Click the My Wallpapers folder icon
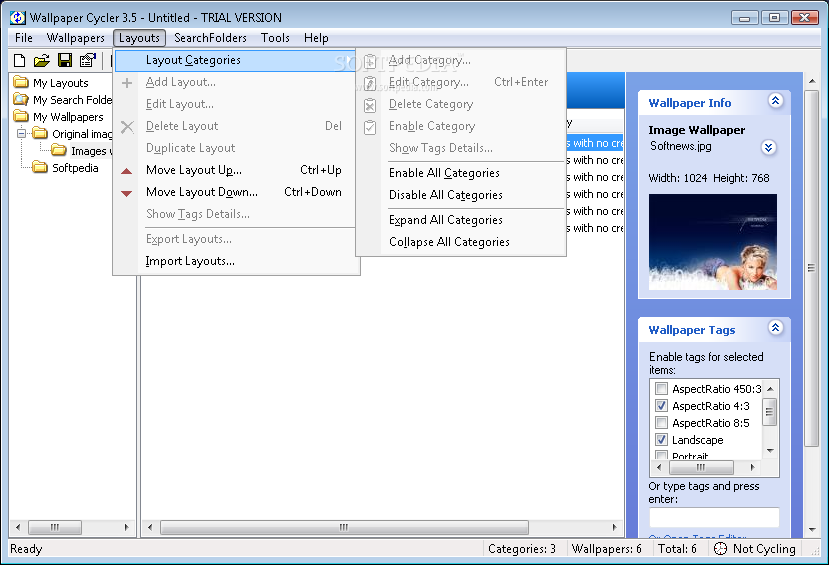Screen dimensions: 829x565 point(21,116)
